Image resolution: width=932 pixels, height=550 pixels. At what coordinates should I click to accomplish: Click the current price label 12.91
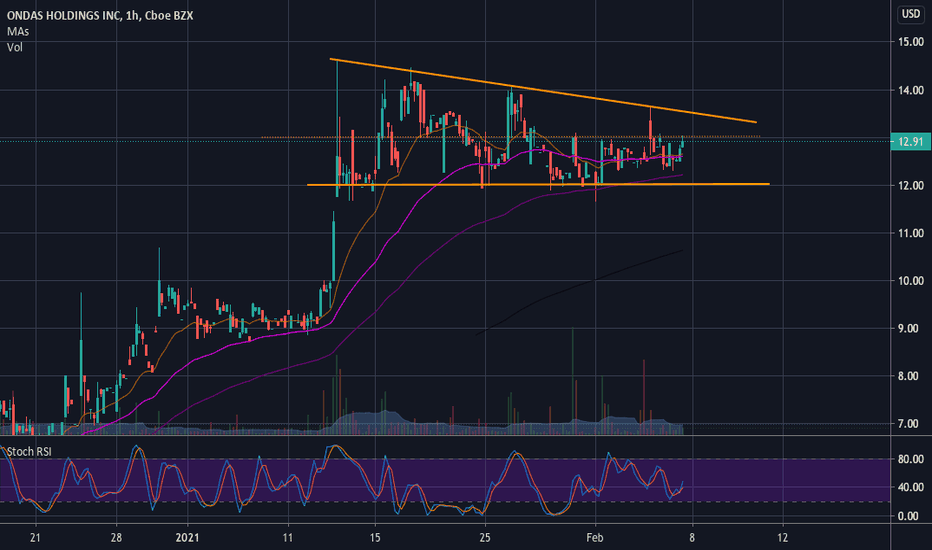(911, 142)
